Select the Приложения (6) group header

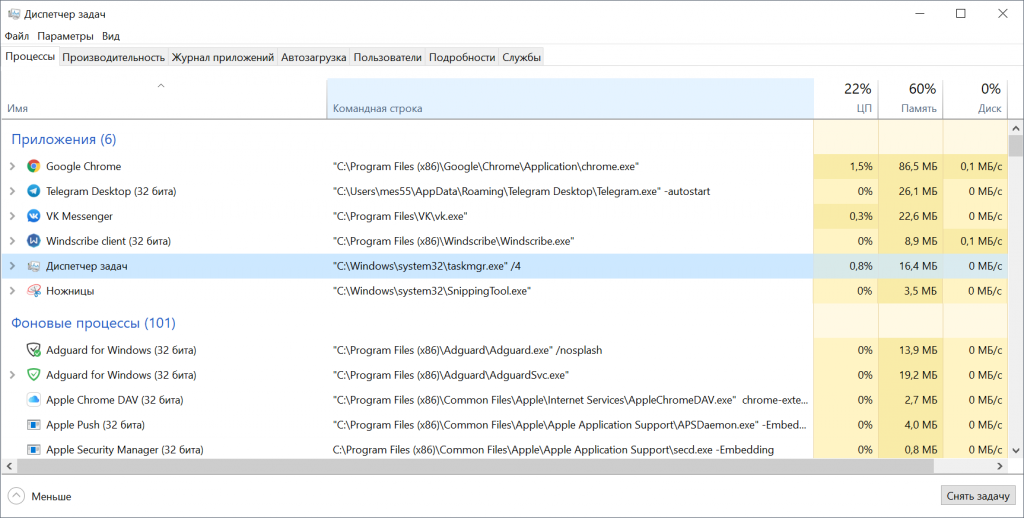click(64, 139)
